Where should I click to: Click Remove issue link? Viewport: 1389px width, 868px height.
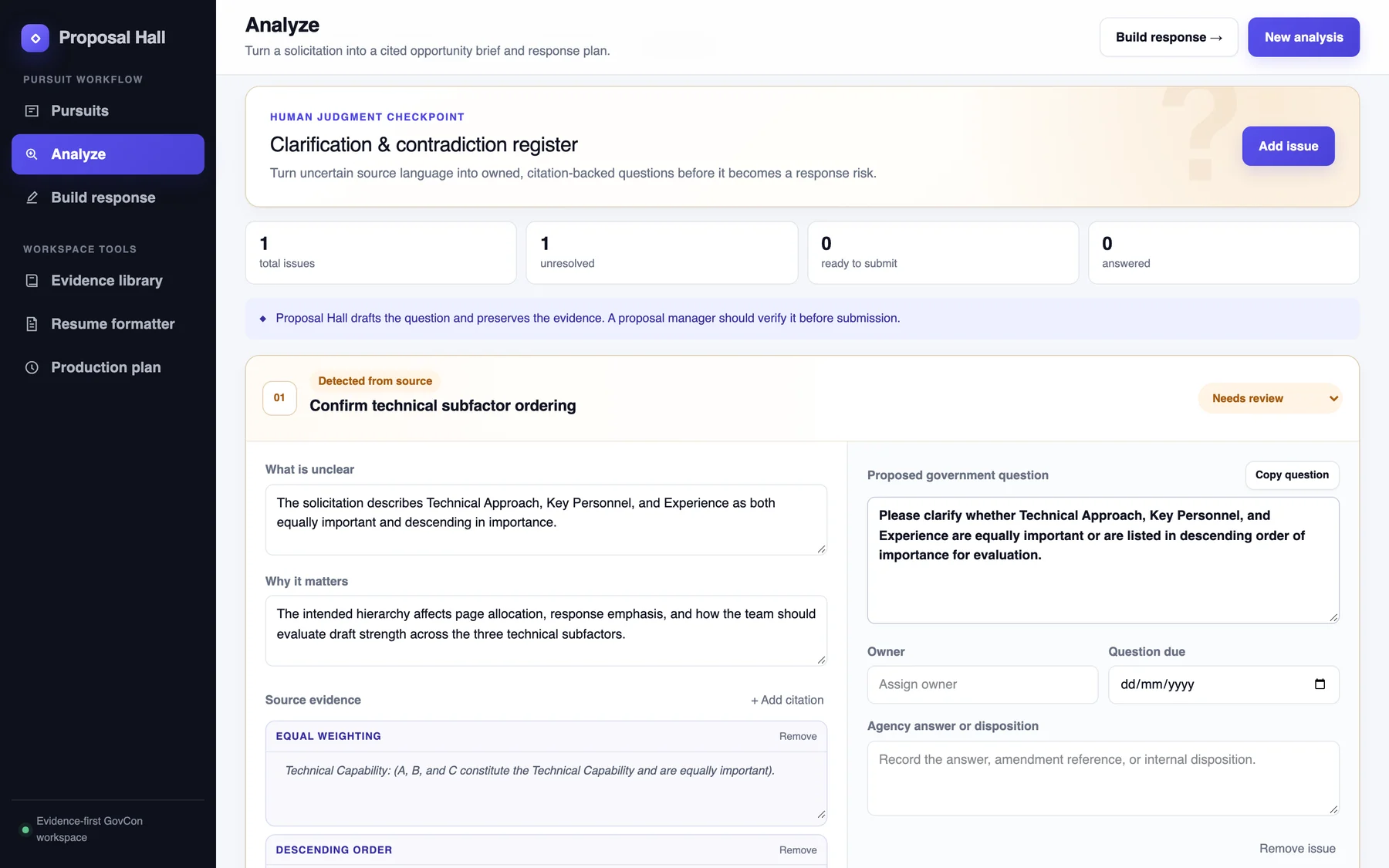[1297, 849]
